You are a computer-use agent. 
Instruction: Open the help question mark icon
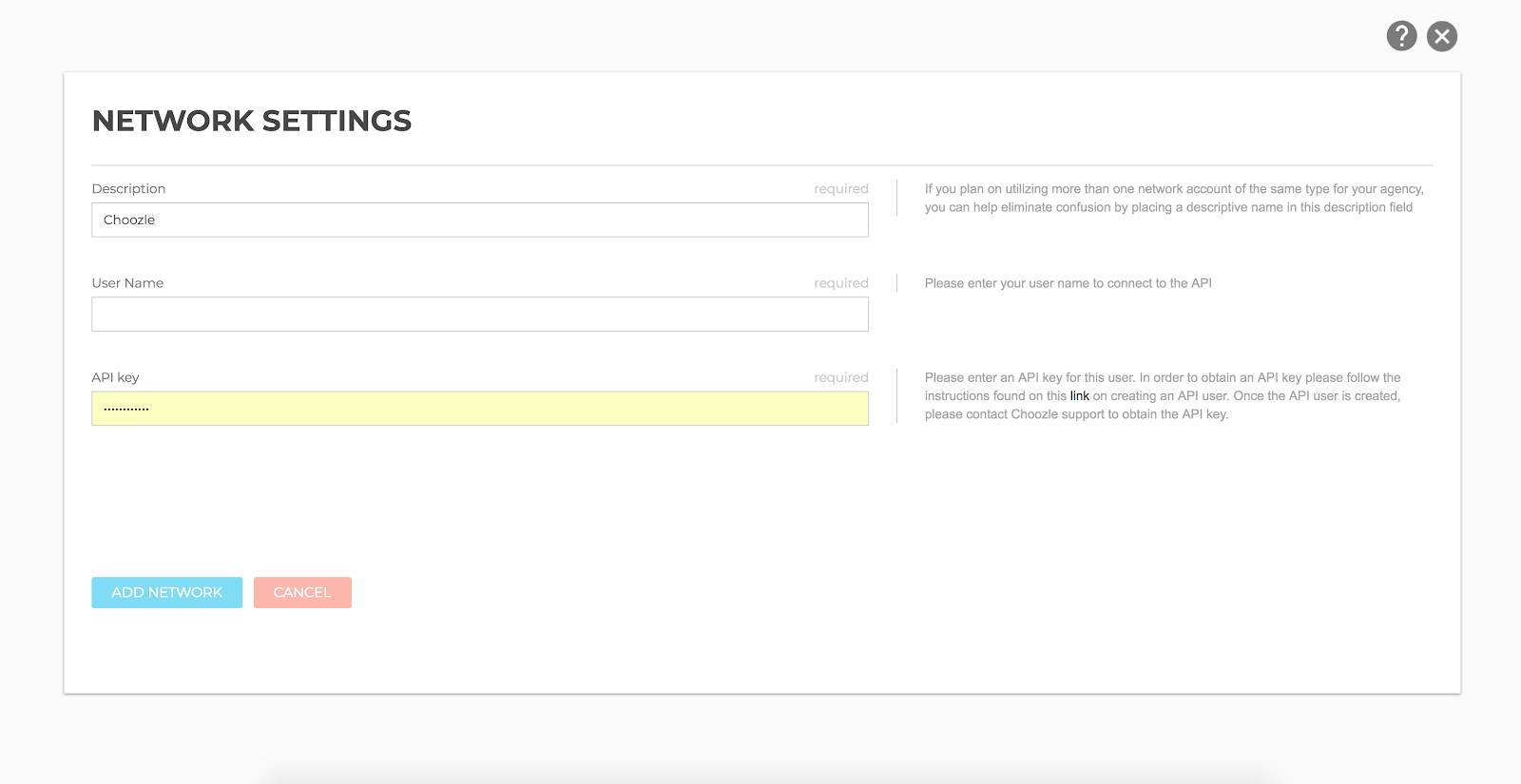1401,36
